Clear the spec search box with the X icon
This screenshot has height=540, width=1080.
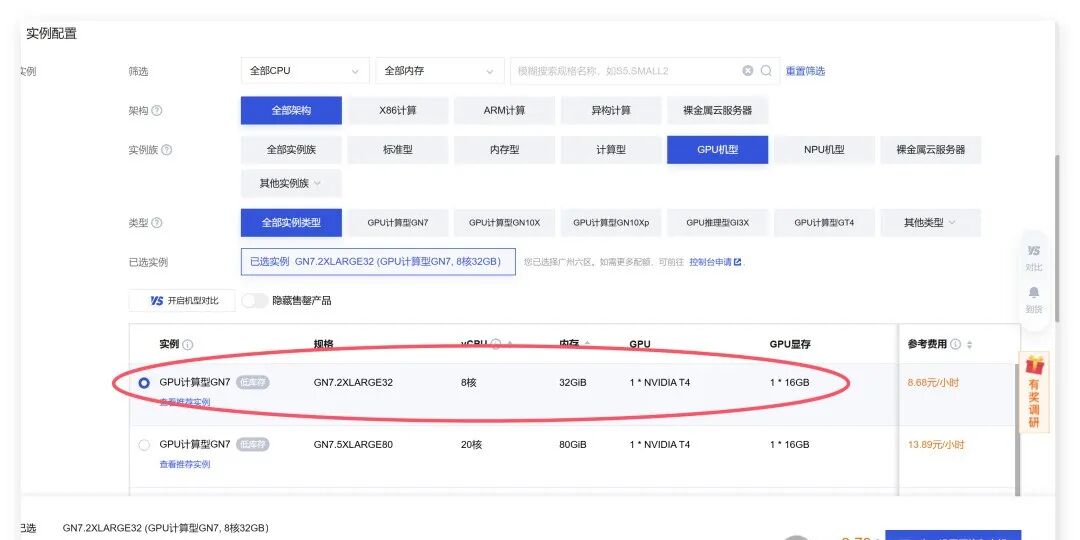click(748, 71)
